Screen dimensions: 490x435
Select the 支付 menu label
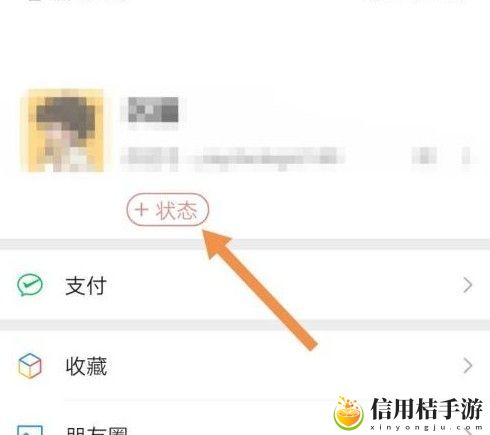[86, 286]
